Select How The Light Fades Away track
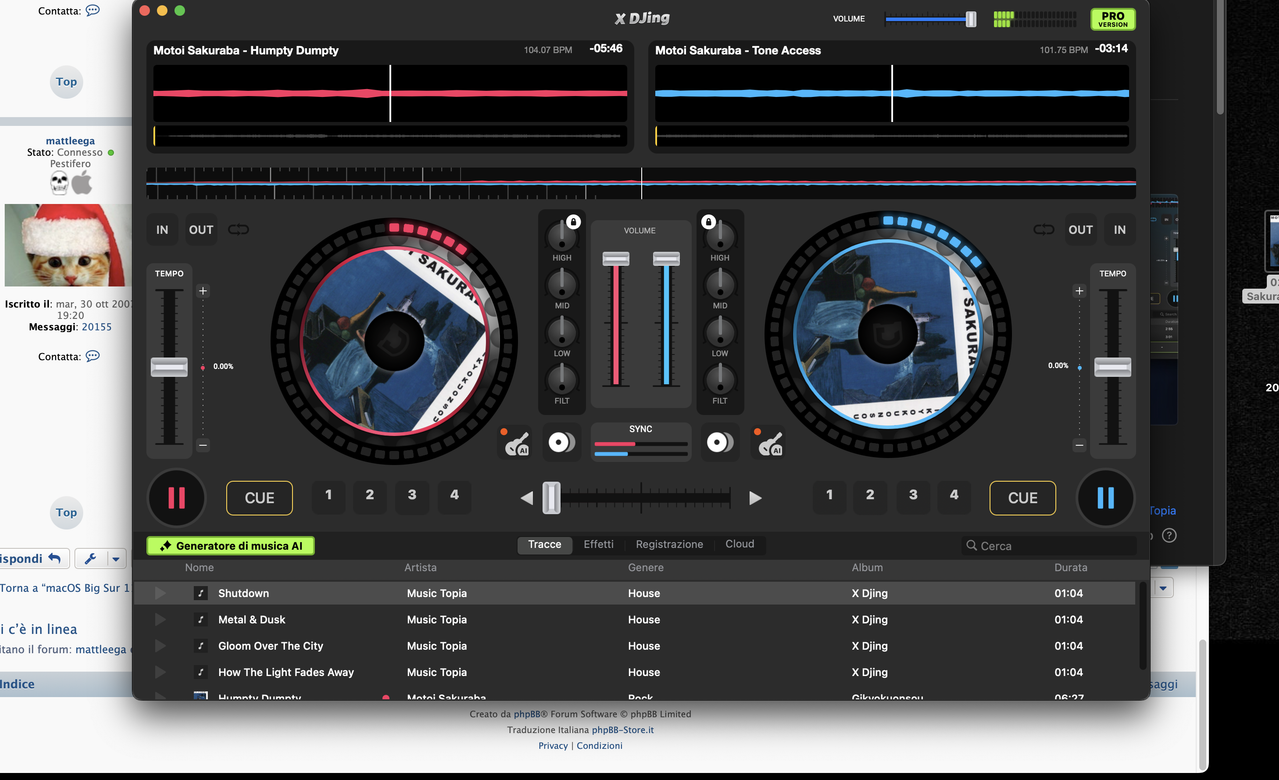1279x780 pixels. pos(635,672)
